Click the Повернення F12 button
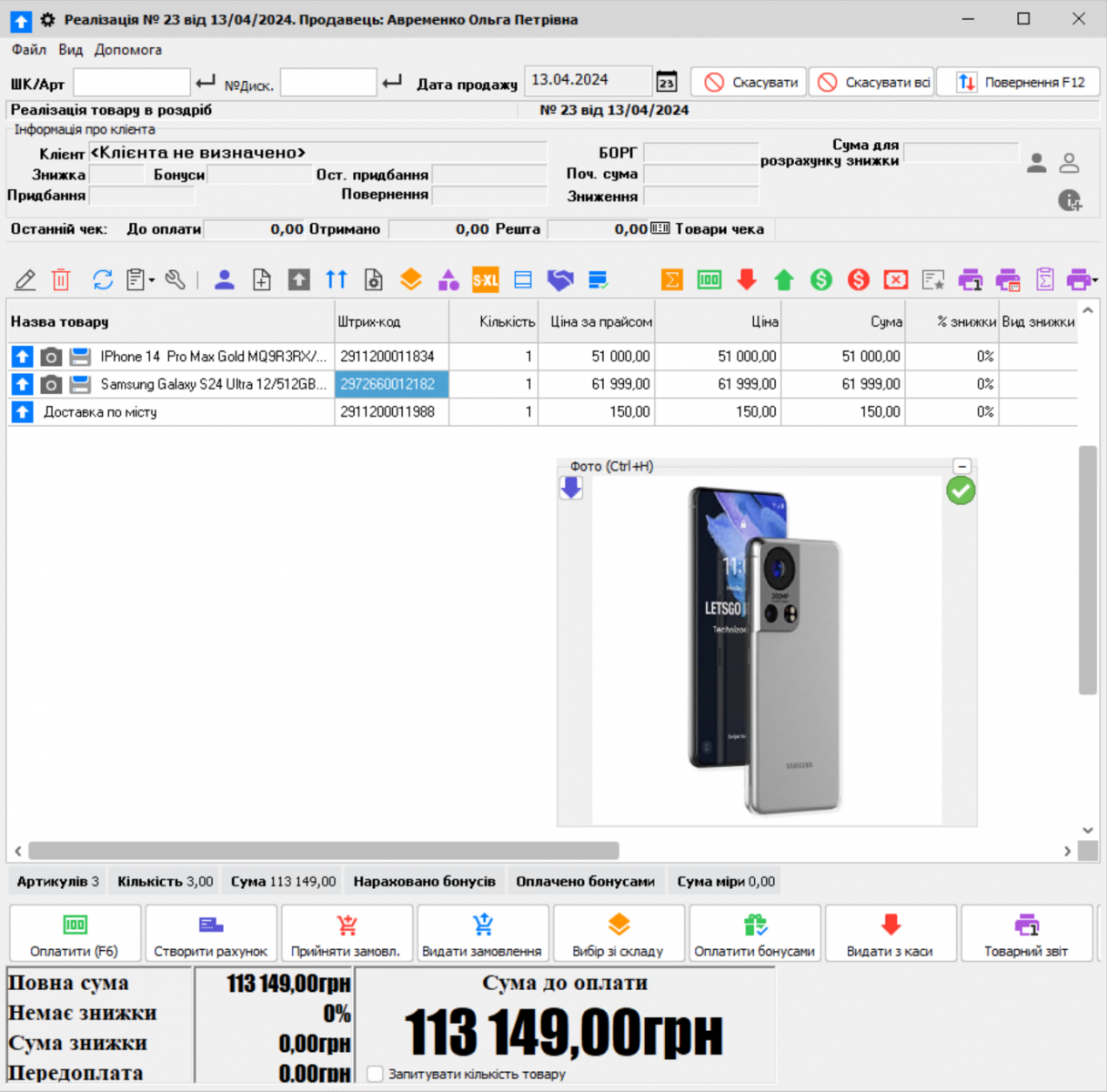1107x1092 pixels. (x=1019, y=83)
